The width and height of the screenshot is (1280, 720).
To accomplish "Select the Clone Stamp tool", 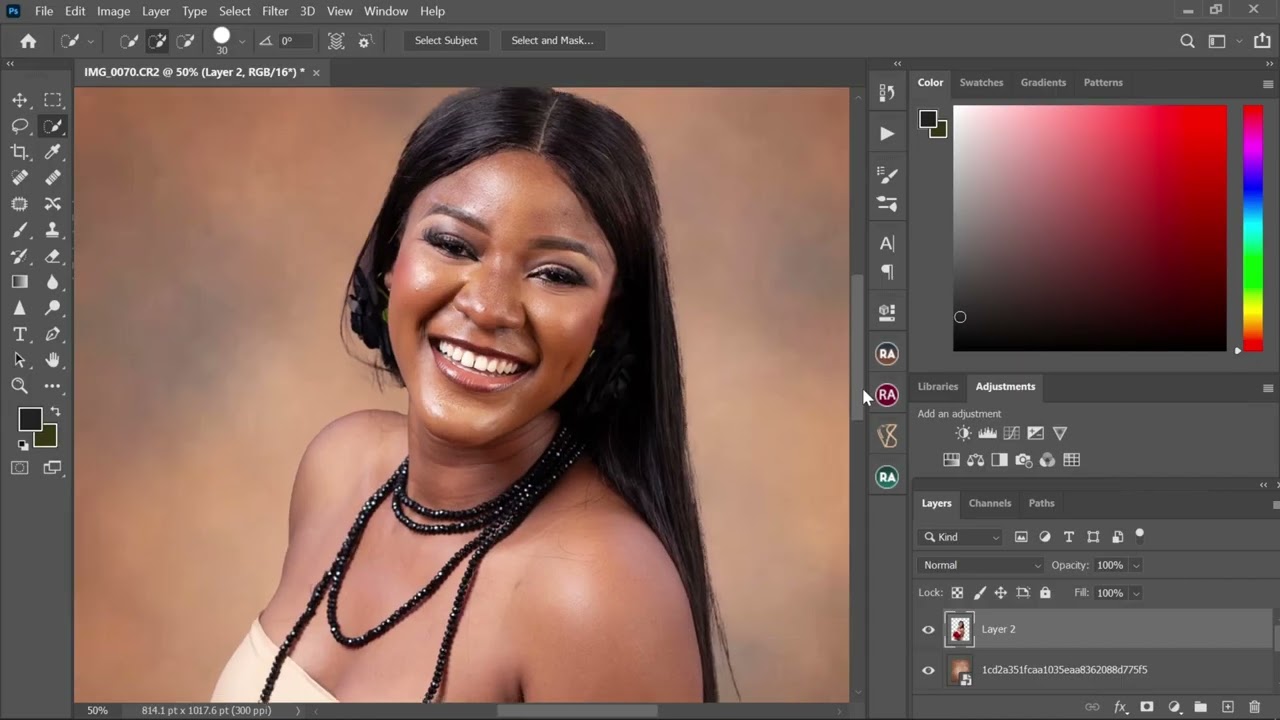I will [x=53, y=230].
